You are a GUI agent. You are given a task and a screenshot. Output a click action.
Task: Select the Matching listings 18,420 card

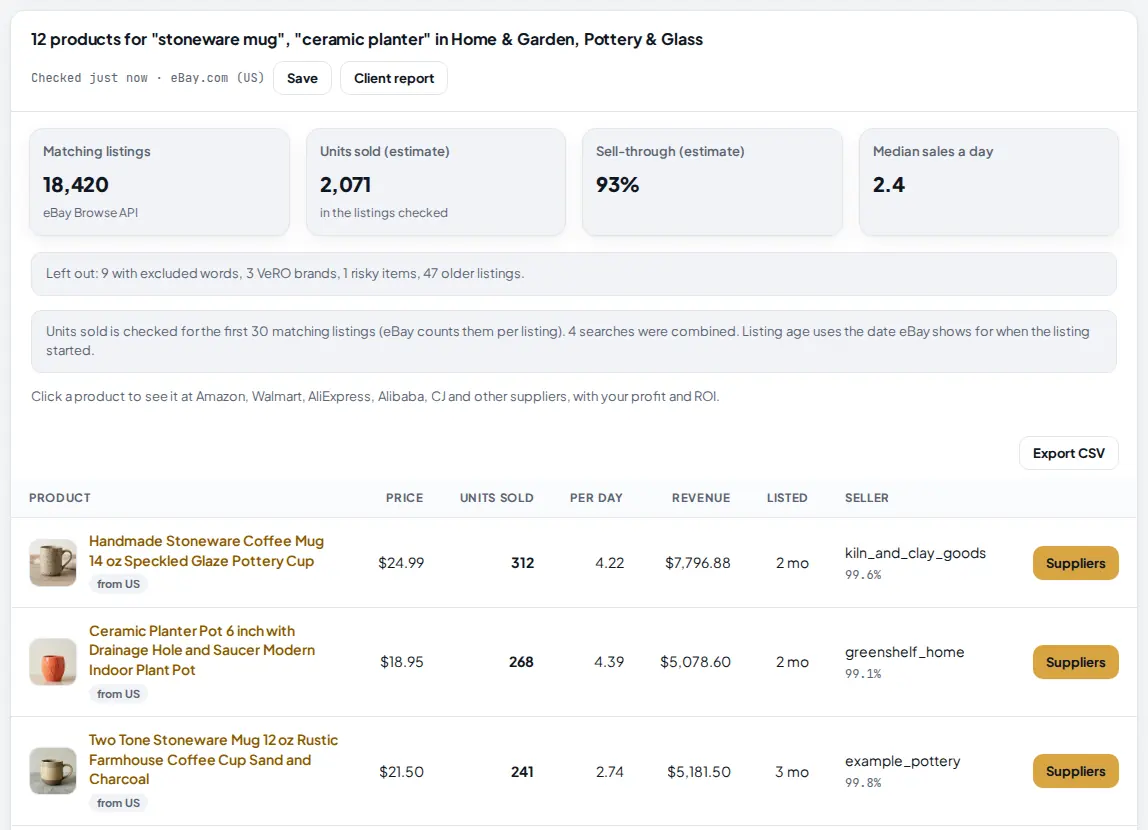(160, 182)
